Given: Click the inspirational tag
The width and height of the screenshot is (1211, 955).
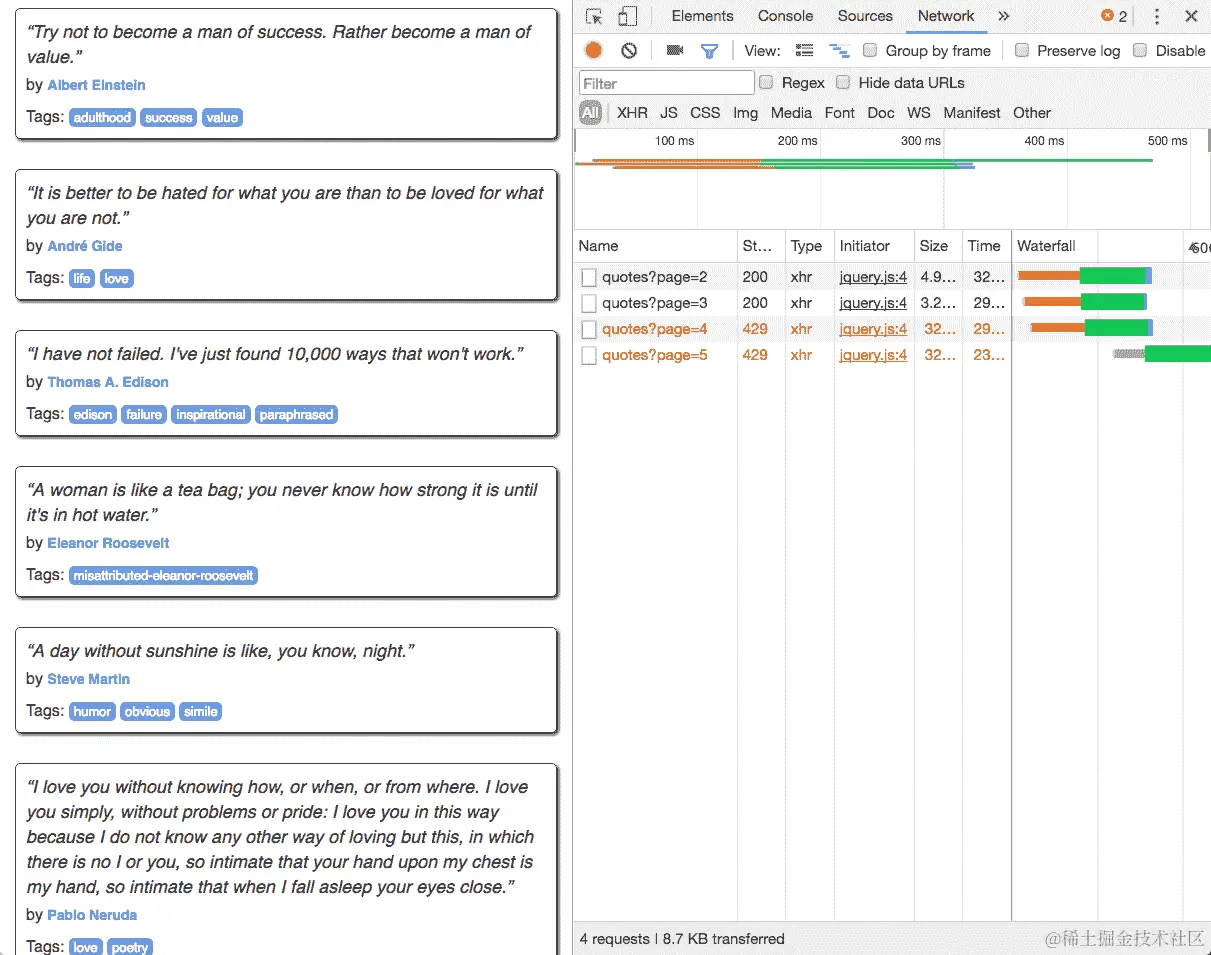Looking at the screenshot, I should point(210,415).
